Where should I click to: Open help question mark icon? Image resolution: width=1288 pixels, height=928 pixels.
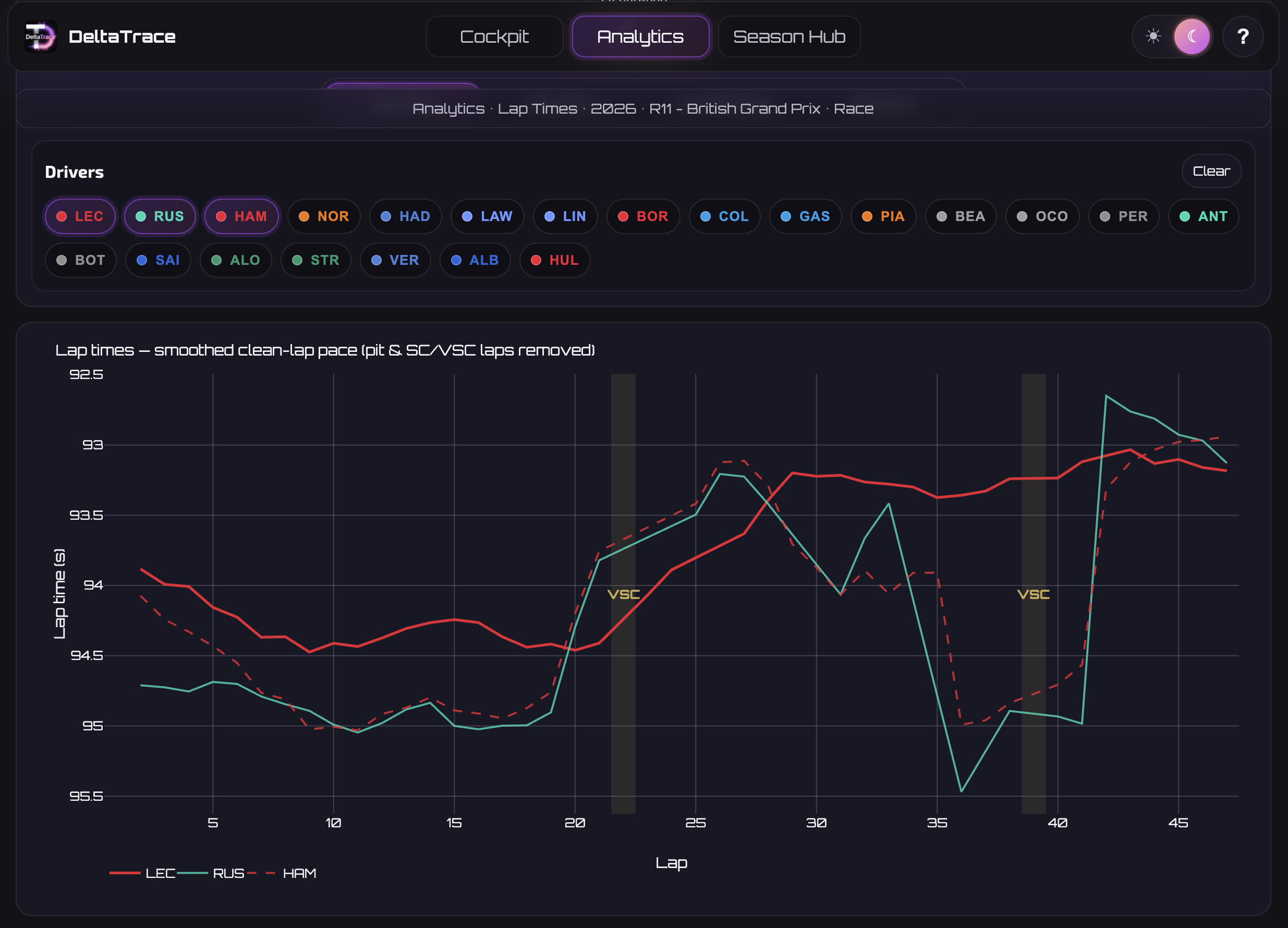[x=1243, y=37]
